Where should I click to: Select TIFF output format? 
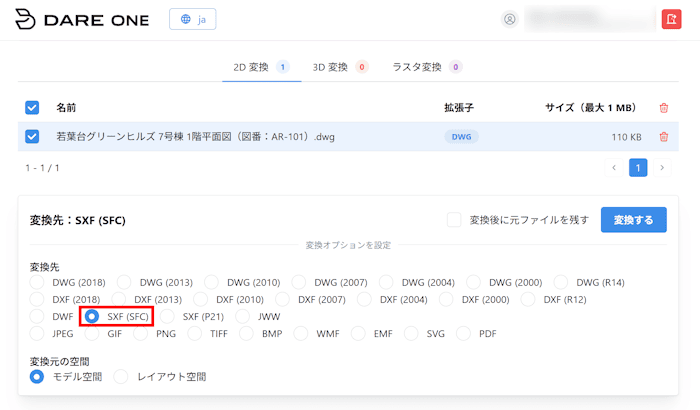click(195, 334)
